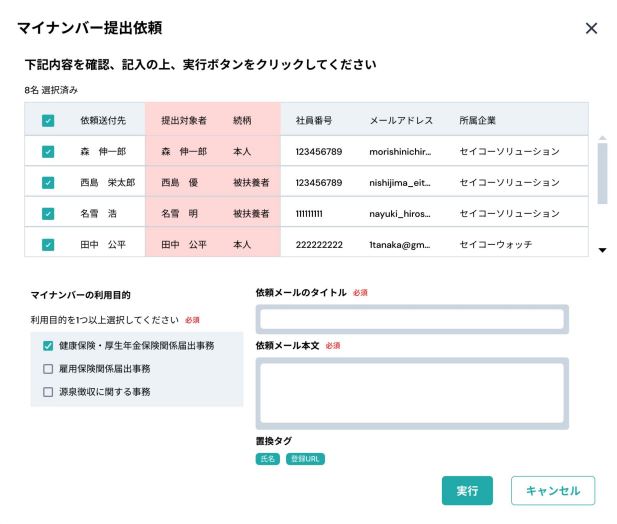617x524 pixels.
Task: Click the キャンセル button
Action: pyautogui.click(x=553, y=491)
